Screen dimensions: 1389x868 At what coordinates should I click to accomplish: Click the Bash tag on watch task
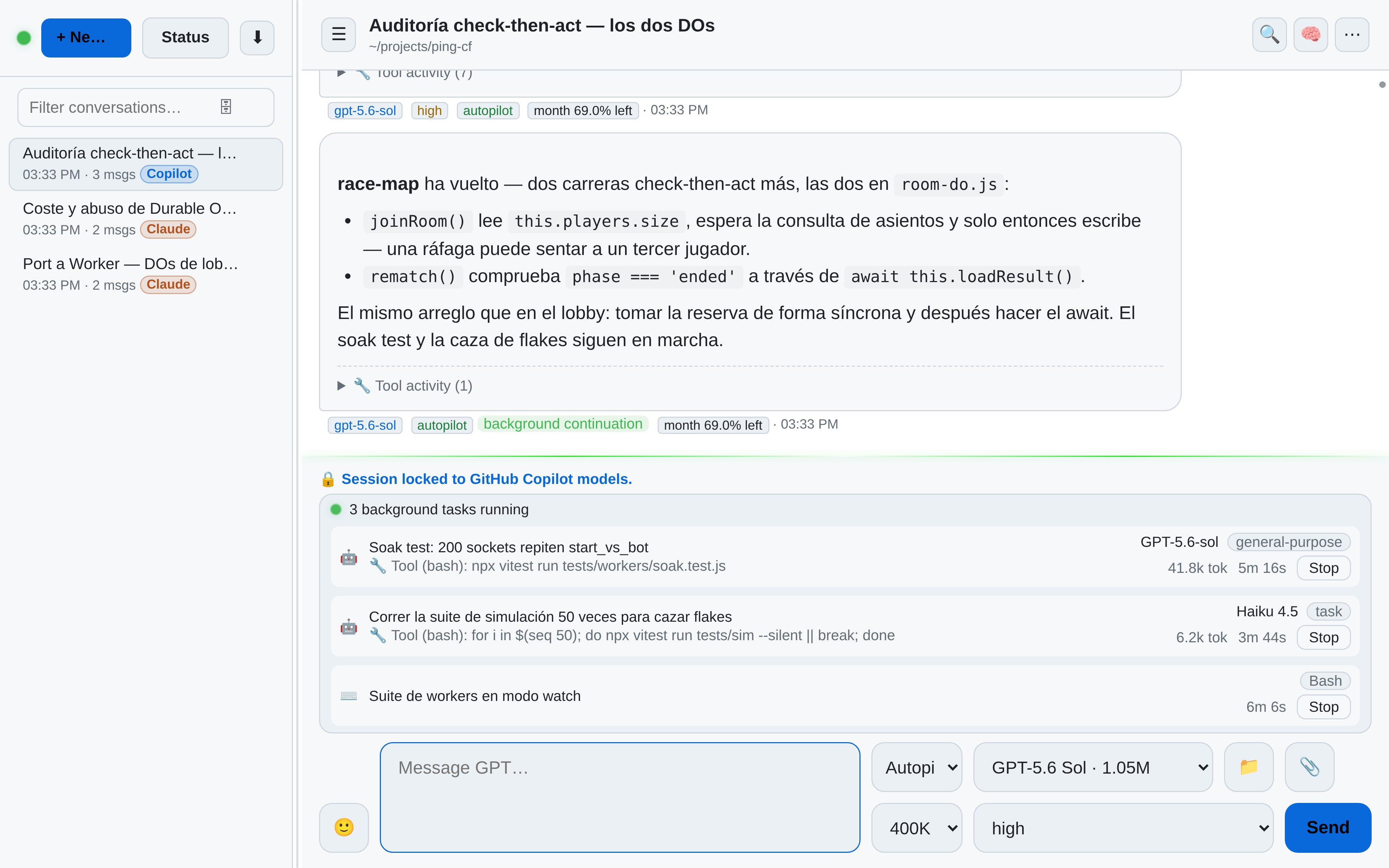[x=1325, y=681]
